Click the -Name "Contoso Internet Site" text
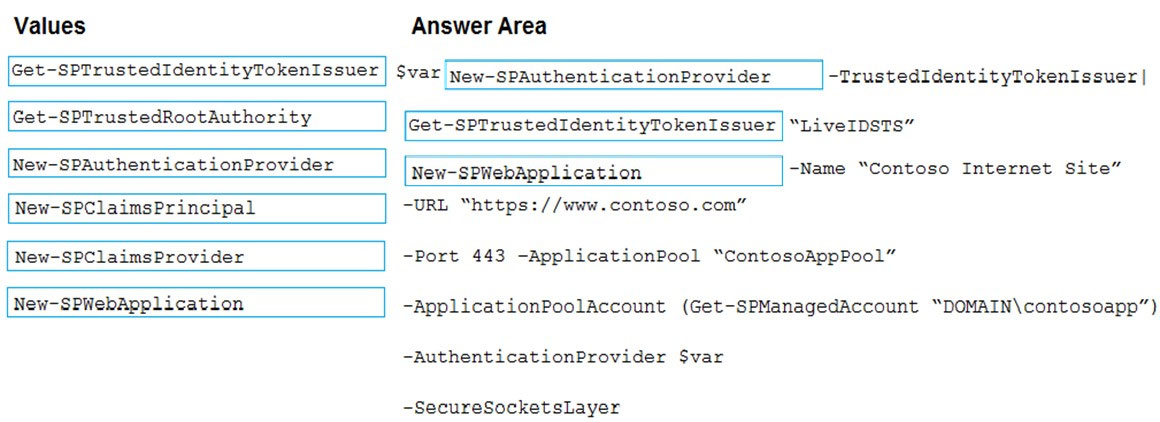1160x422 pixels. coord(956,169)
